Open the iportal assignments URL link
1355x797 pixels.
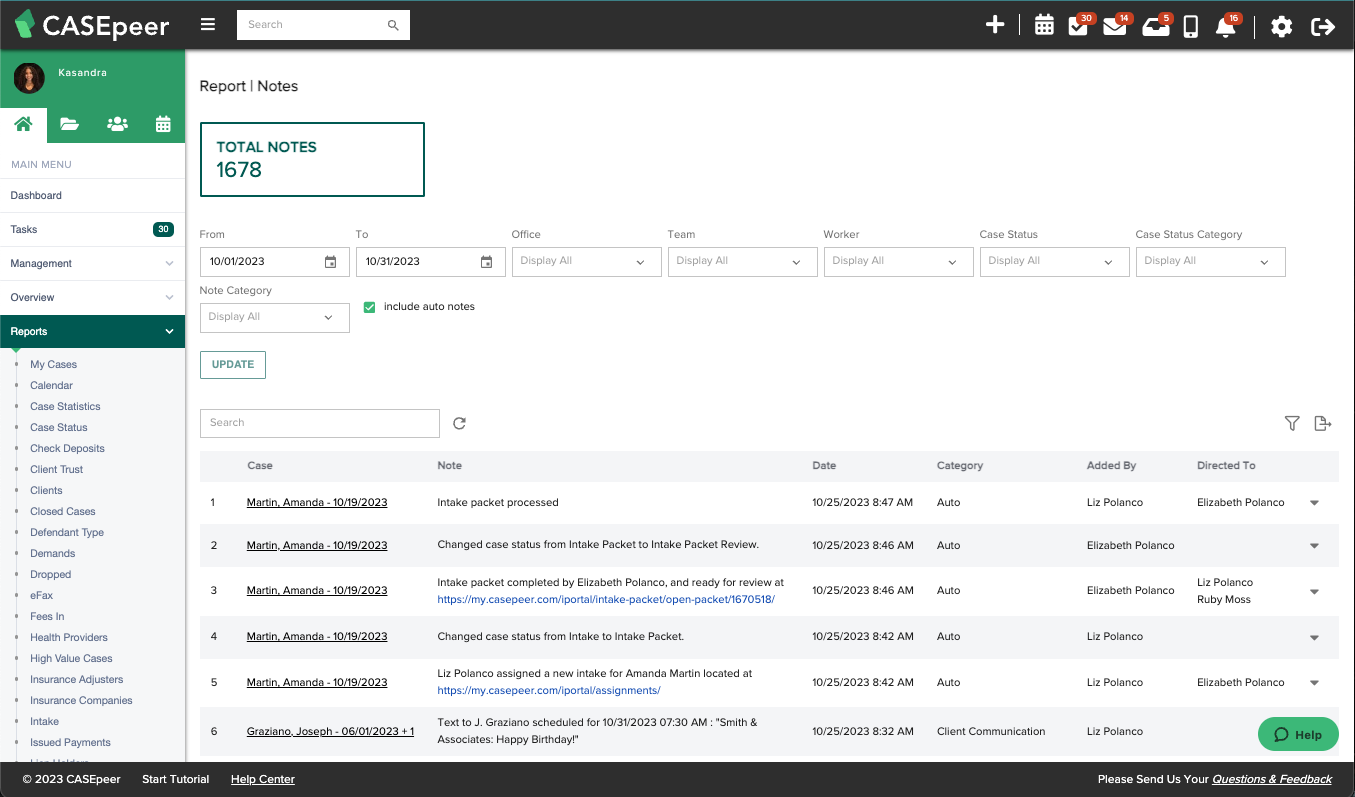coord(549,691)
